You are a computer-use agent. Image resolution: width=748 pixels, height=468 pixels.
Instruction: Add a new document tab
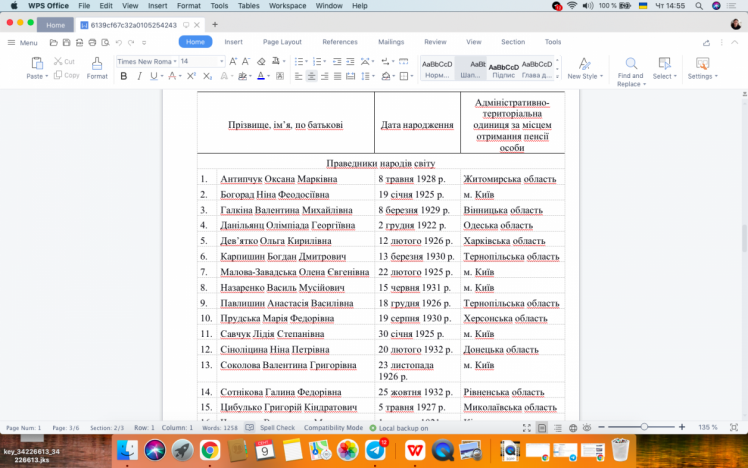coord(215,24)
